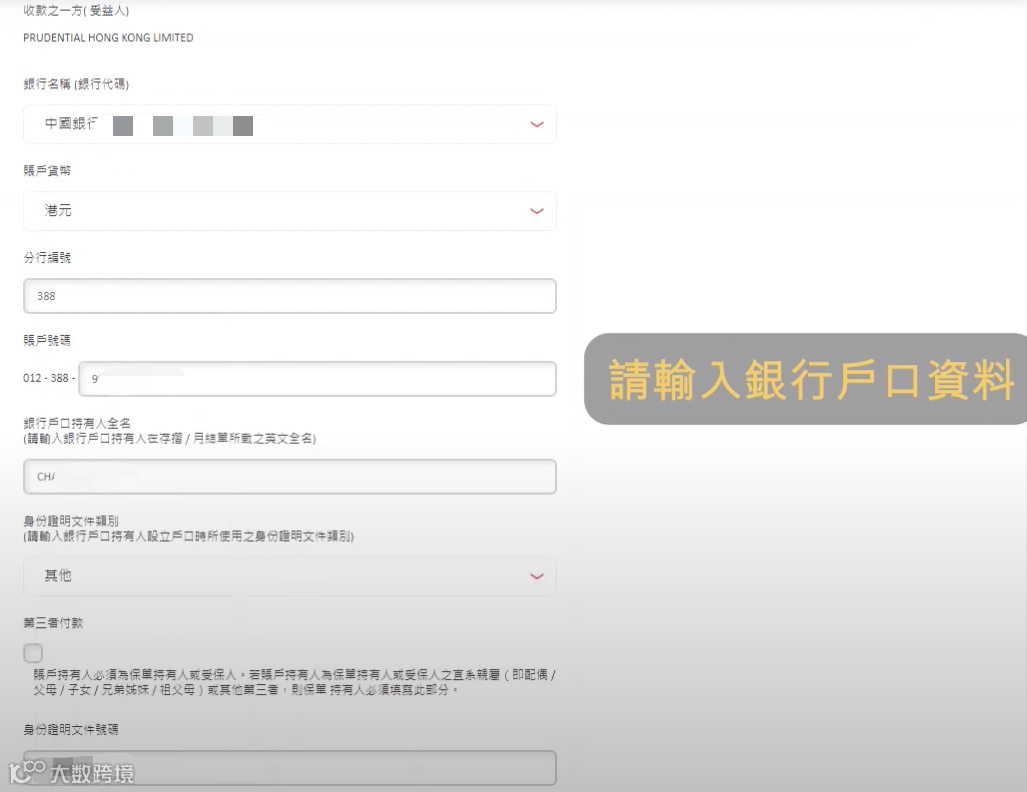
Task: Open the account currency dropdown showing 港元
Action: click(x=289, y=211)
